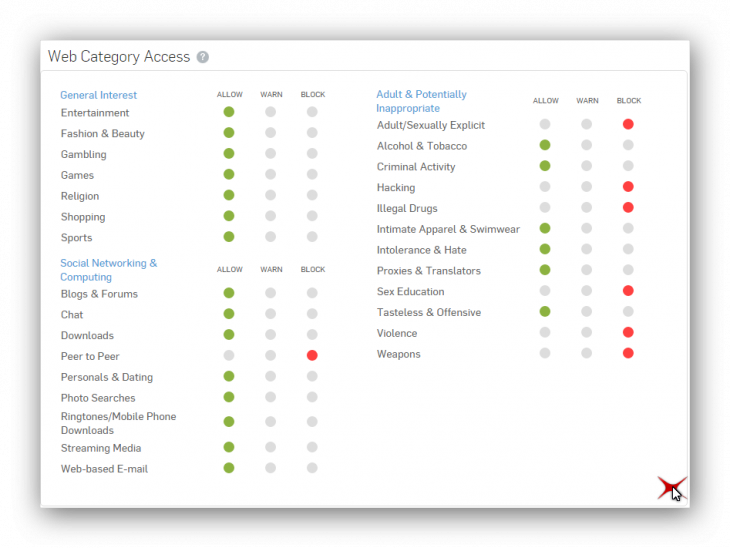The height and width of the screenshot is (548, 730).
Task: Click the Gambling category label
Action: 84,155
